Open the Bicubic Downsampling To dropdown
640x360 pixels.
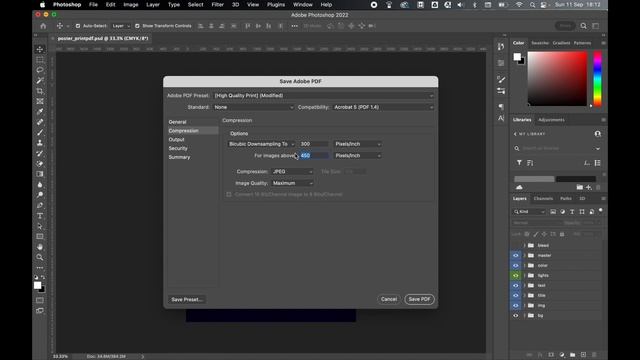click(x=261, y=144)
